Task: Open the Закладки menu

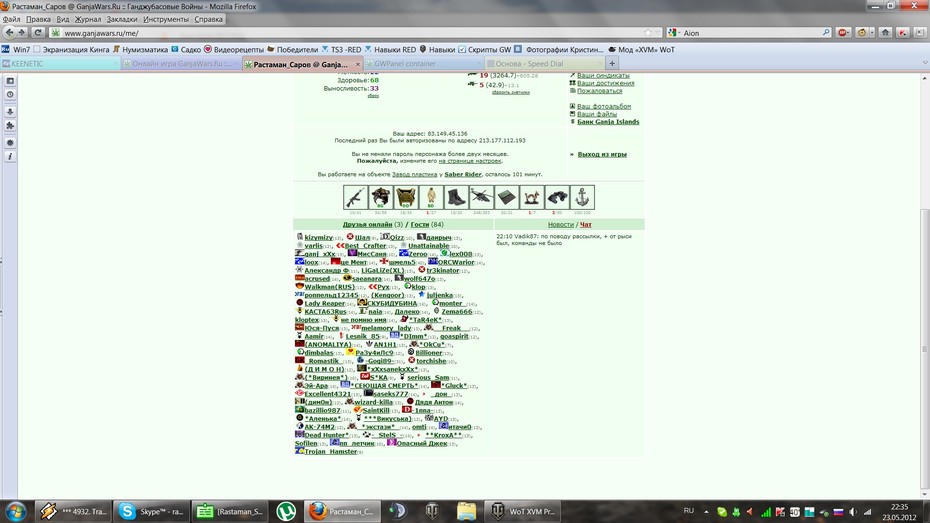Action: 122,19
